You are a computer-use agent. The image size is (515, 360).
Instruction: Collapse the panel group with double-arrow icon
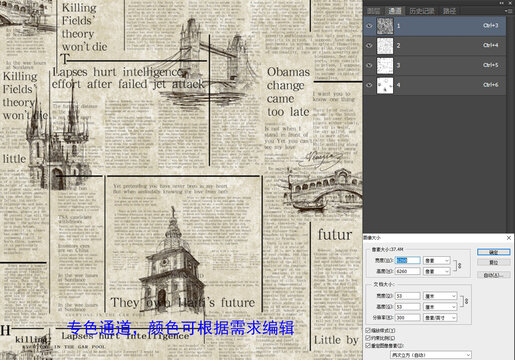502,3
